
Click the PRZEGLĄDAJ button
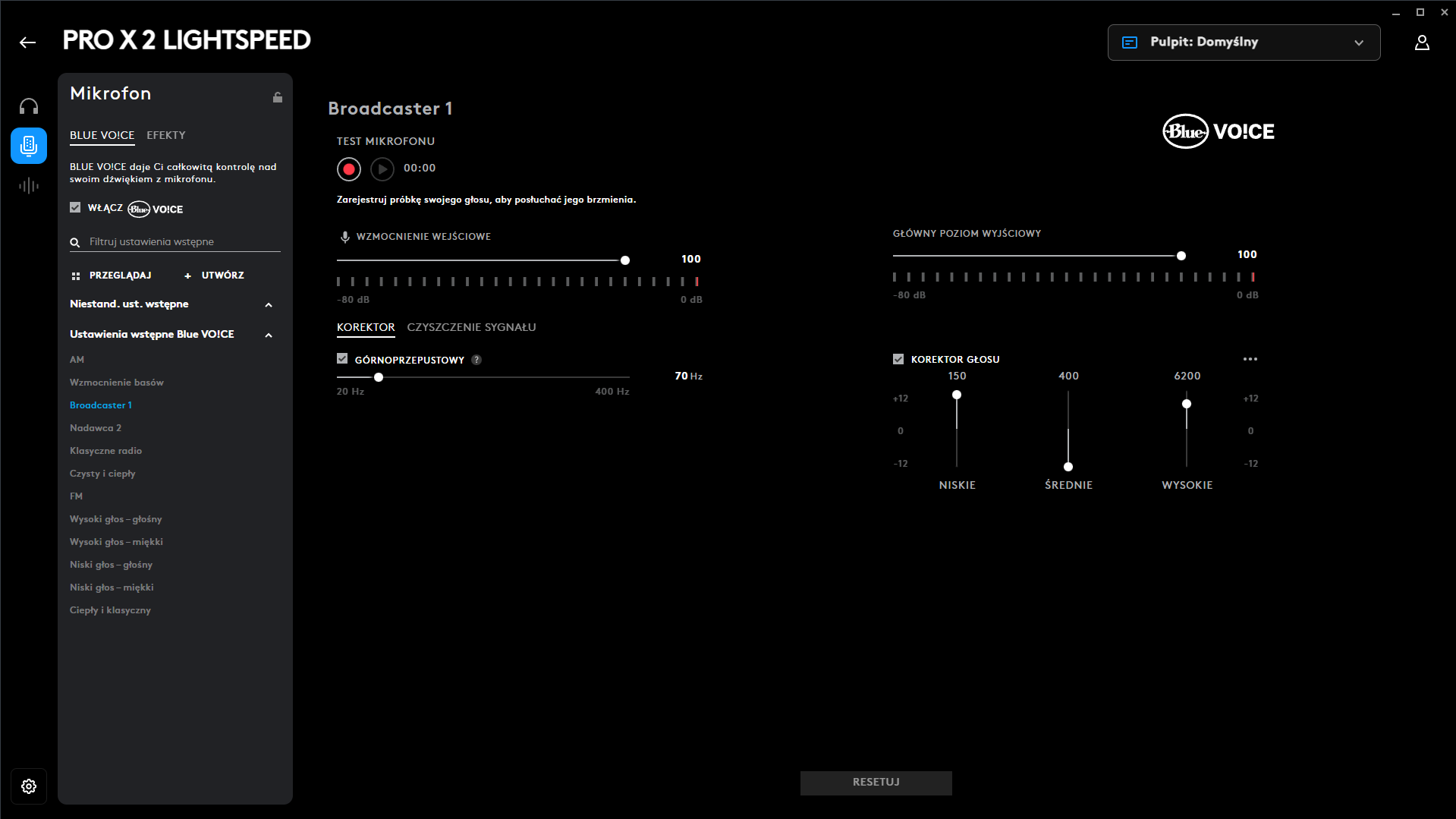coord(112,276)
